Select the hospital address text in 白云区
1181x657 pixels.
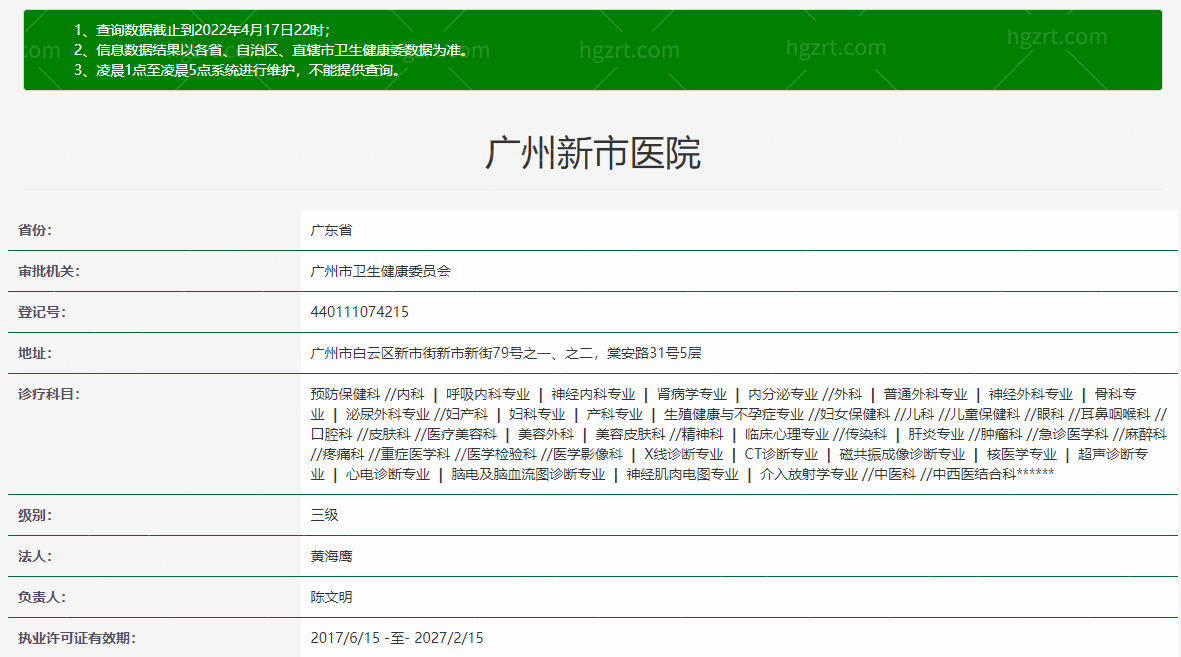click(506, 353)
